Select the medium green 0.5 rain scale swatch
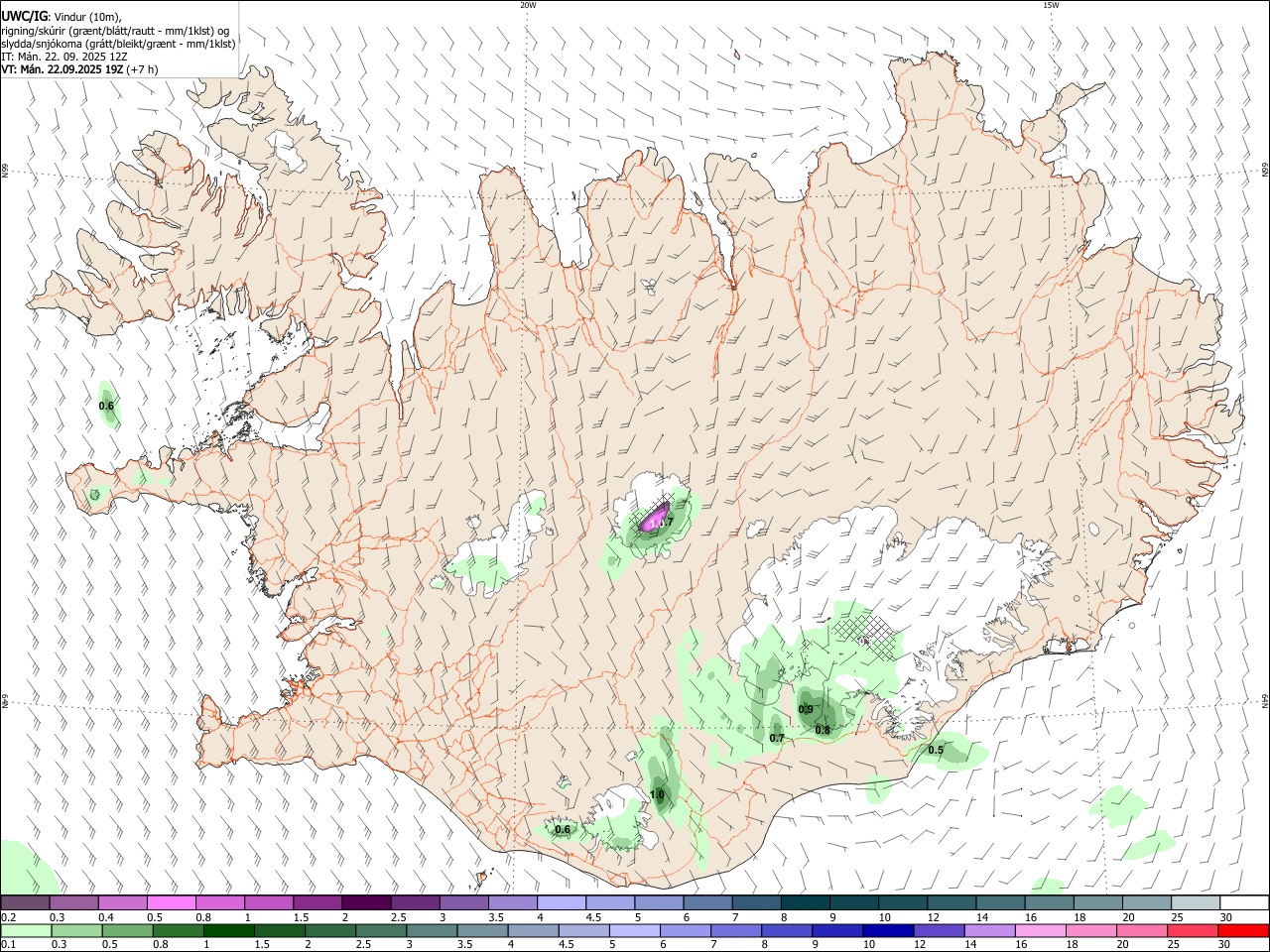This screenshot has width=1270, height=952. tap(127, 930)
